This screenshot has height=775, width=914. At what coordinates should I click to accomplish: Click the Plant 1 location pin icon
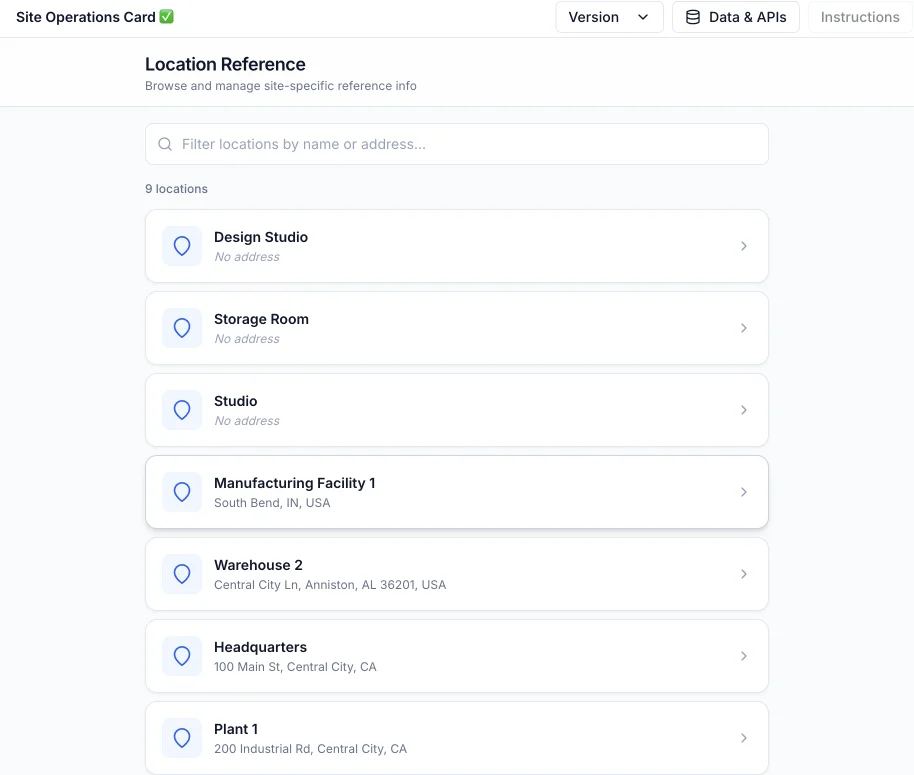[x=182, y=738]
